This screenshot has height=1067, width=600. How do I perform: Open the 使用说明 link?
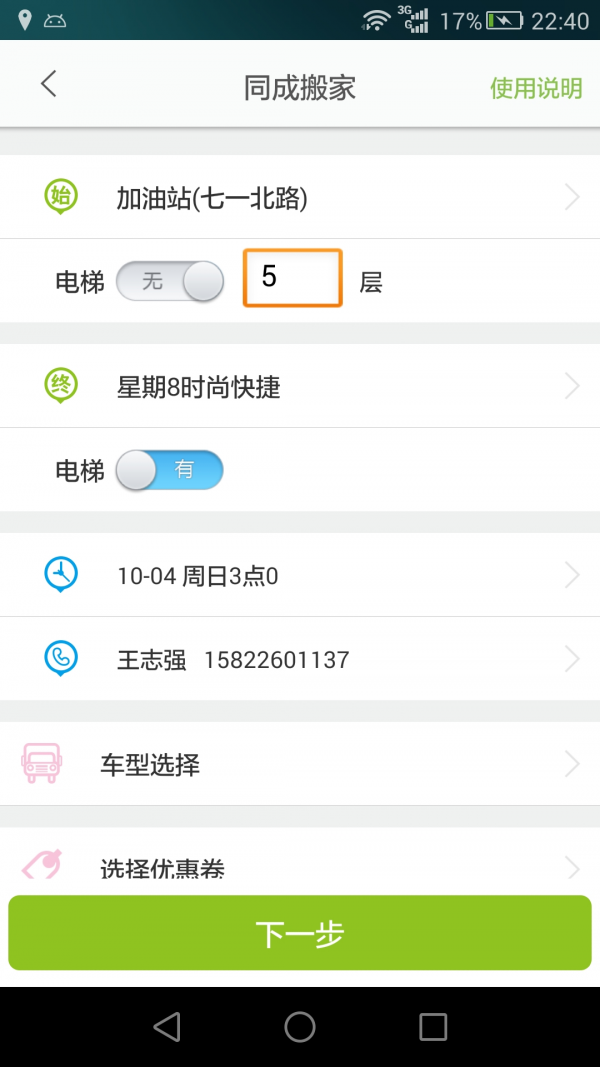tap(535, 88)
